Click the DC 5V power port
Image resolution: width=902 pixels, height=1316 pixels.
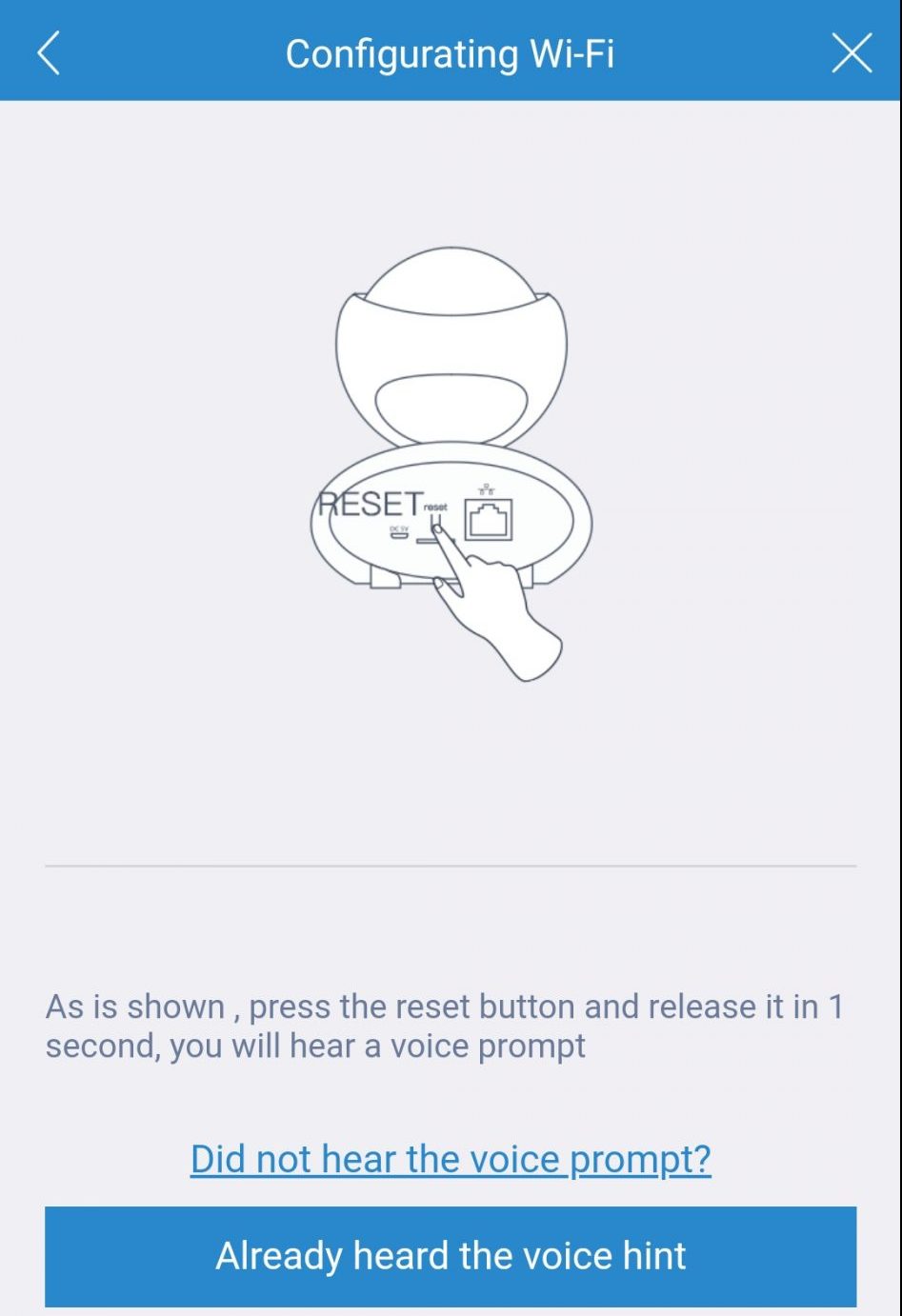pos(398,532)
